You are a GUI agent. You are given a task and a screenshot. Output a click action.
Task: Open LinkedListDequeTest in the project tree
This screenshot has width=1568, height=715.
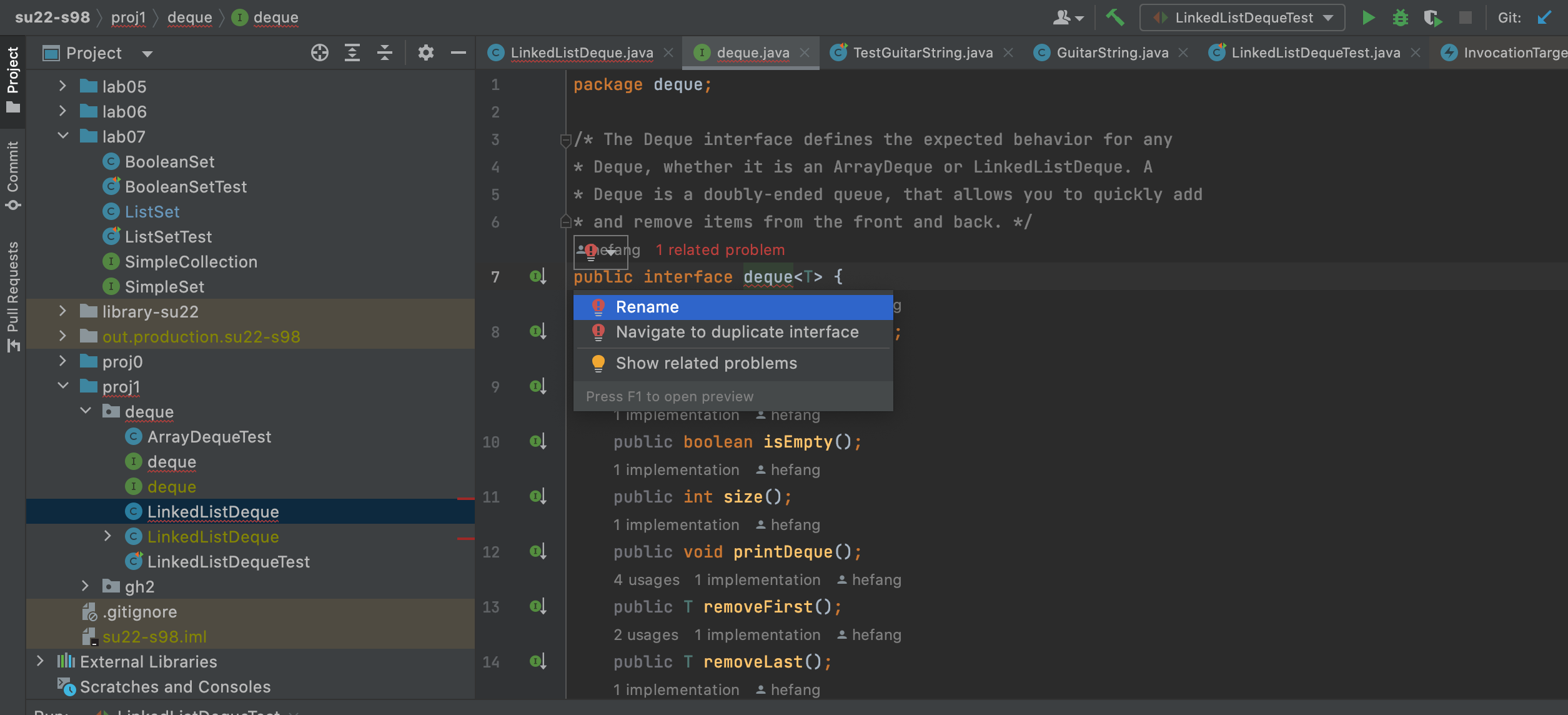(x=228, y=562)
